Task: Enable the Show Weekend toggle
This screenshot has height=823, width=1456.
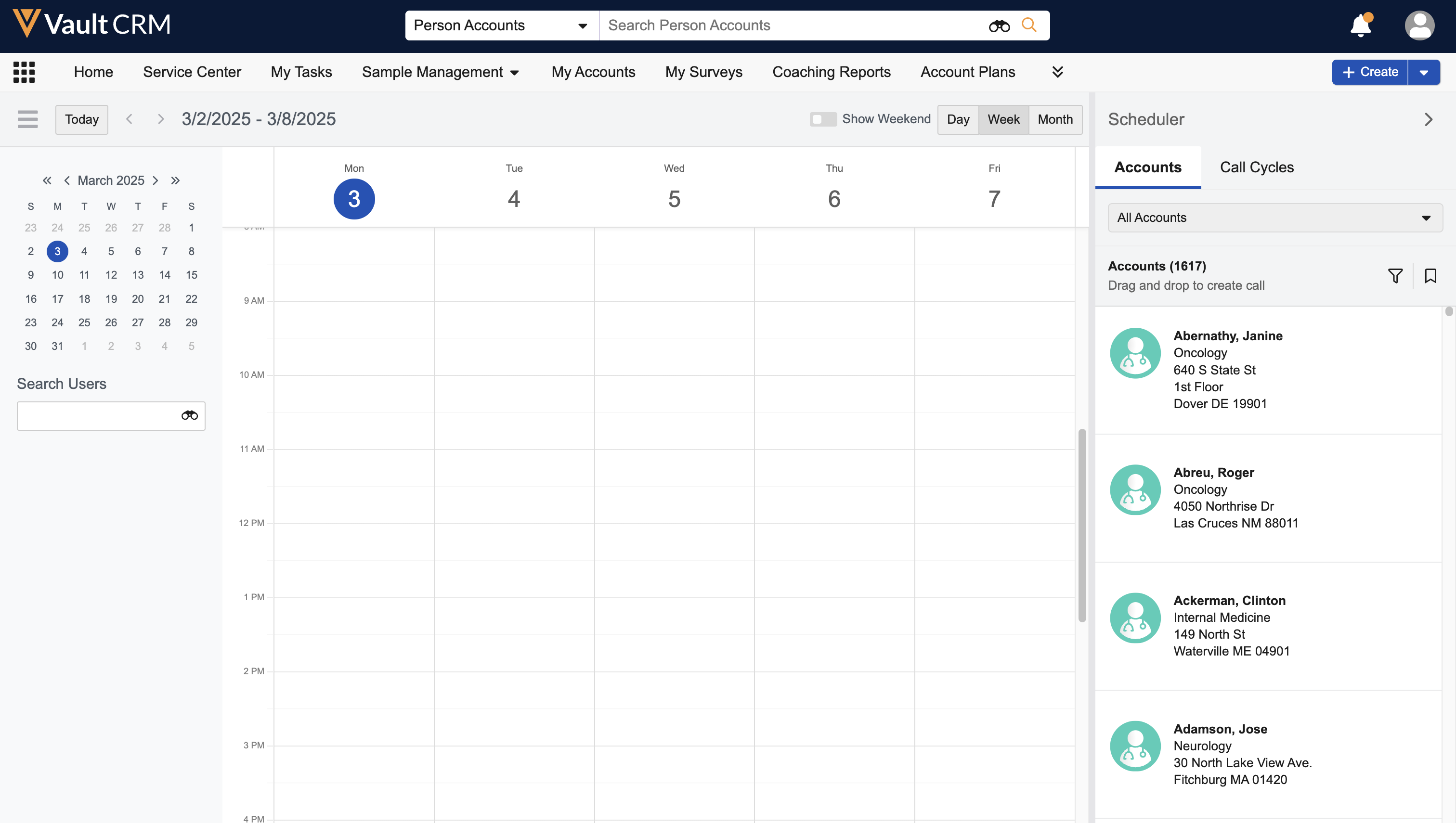Action: (x=823, y=119)
